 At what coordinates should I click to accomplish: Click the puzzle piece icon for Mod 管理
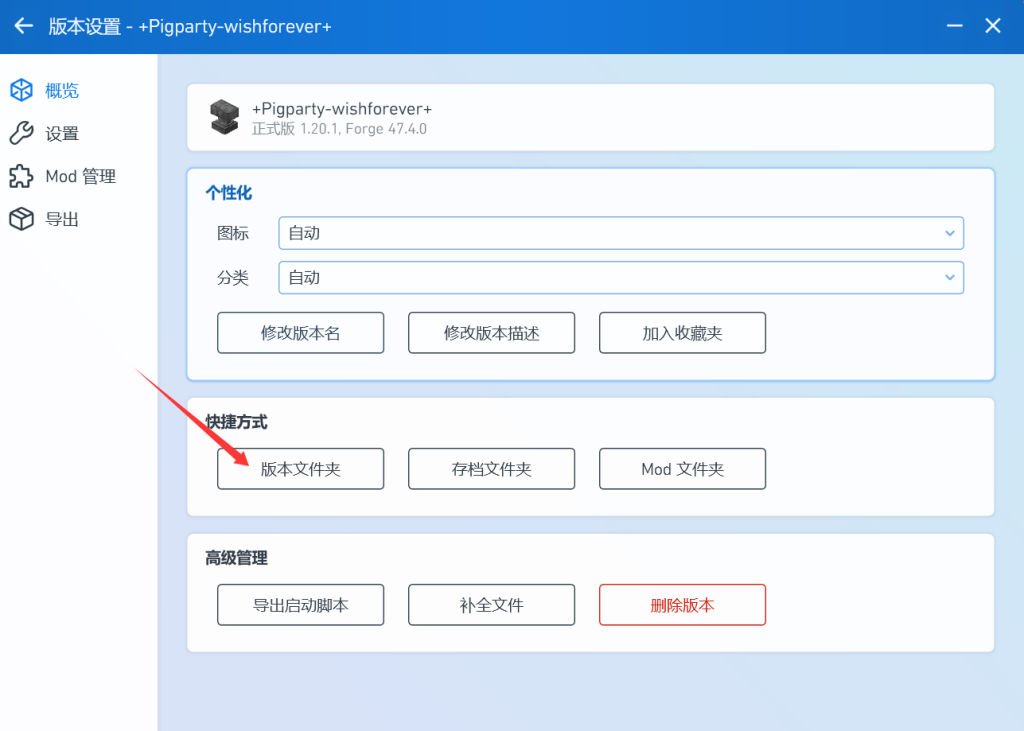21,177
